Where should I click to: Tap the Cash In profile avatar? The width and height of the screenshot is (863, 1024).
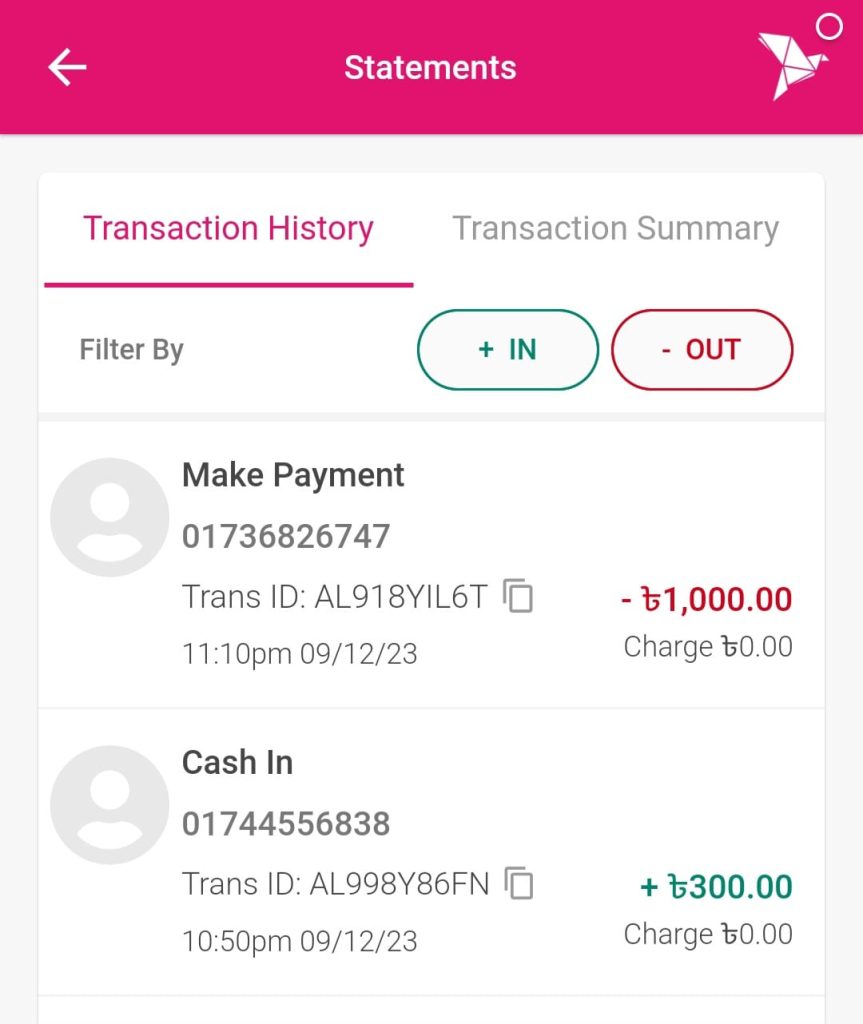coord(109,804)
